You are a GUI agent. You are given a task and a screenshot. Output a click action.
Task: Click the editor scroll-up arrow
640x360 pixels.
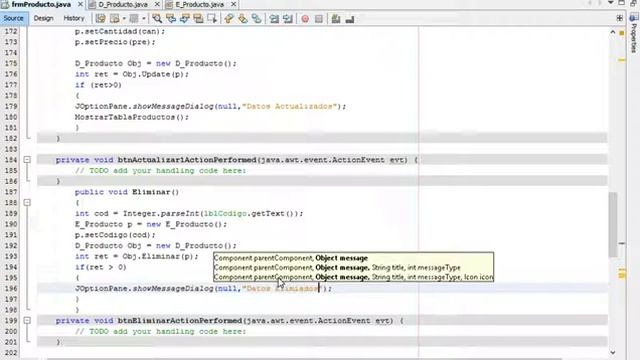pos(613,32)
